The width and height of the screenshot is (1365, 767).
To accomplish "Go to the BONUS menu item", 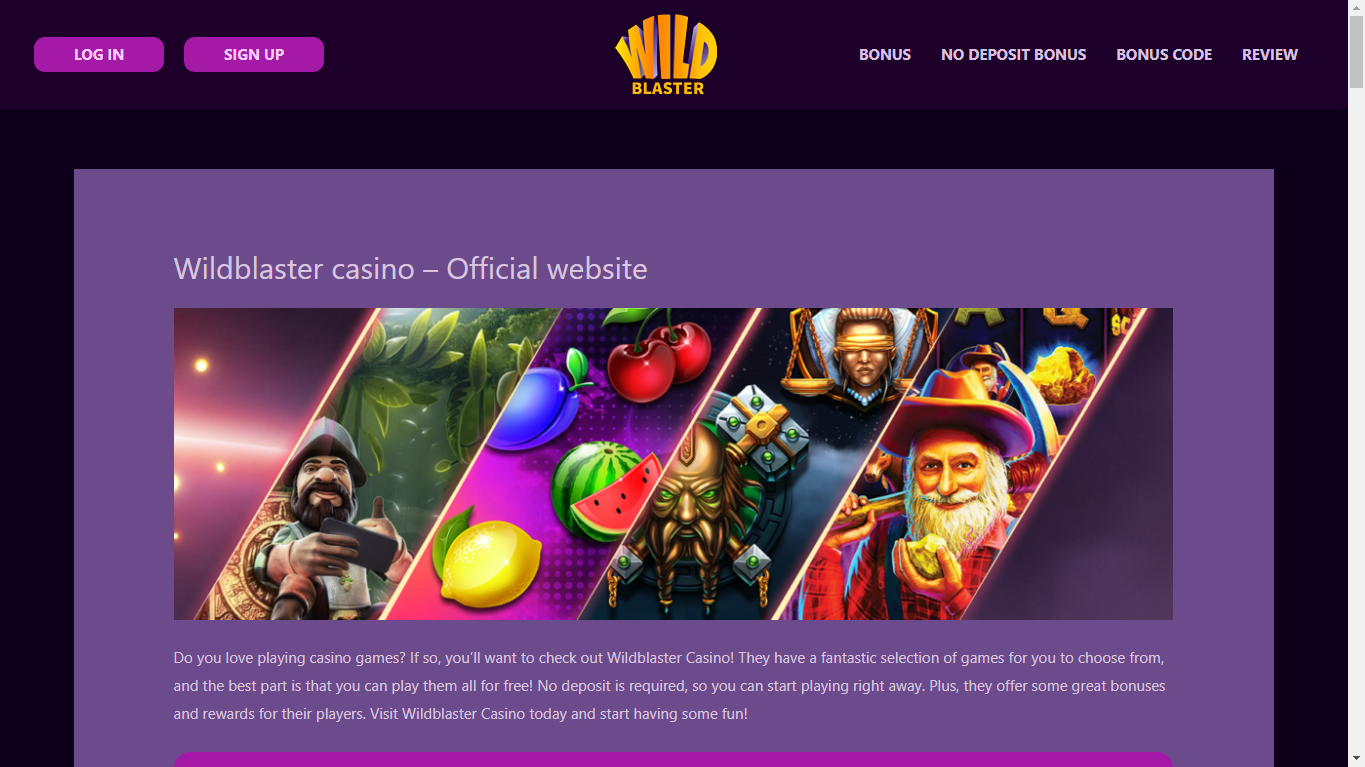I will [885, 55].
